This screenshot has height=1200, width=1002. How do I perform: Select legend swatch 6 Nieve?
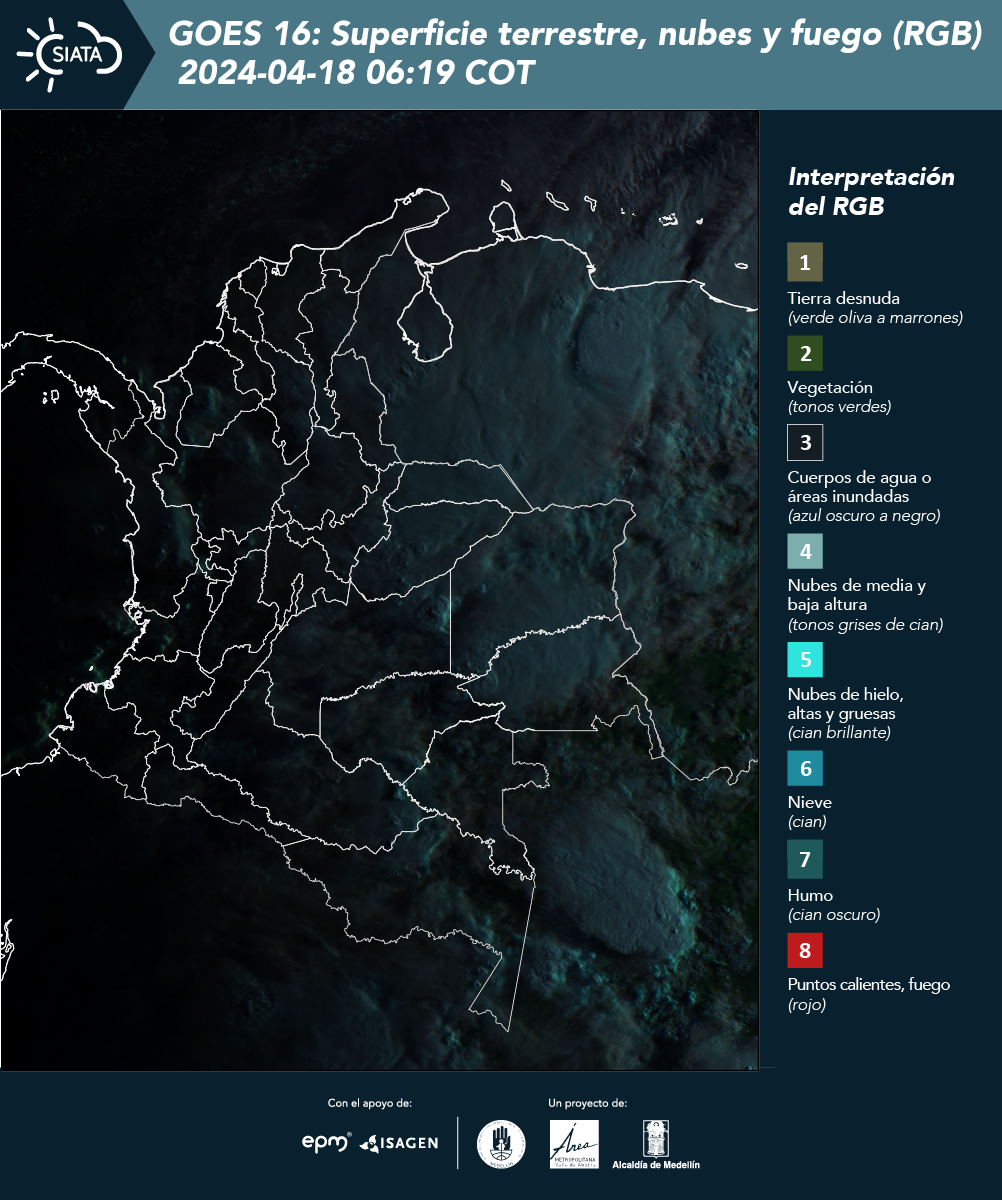pos(805,768)
